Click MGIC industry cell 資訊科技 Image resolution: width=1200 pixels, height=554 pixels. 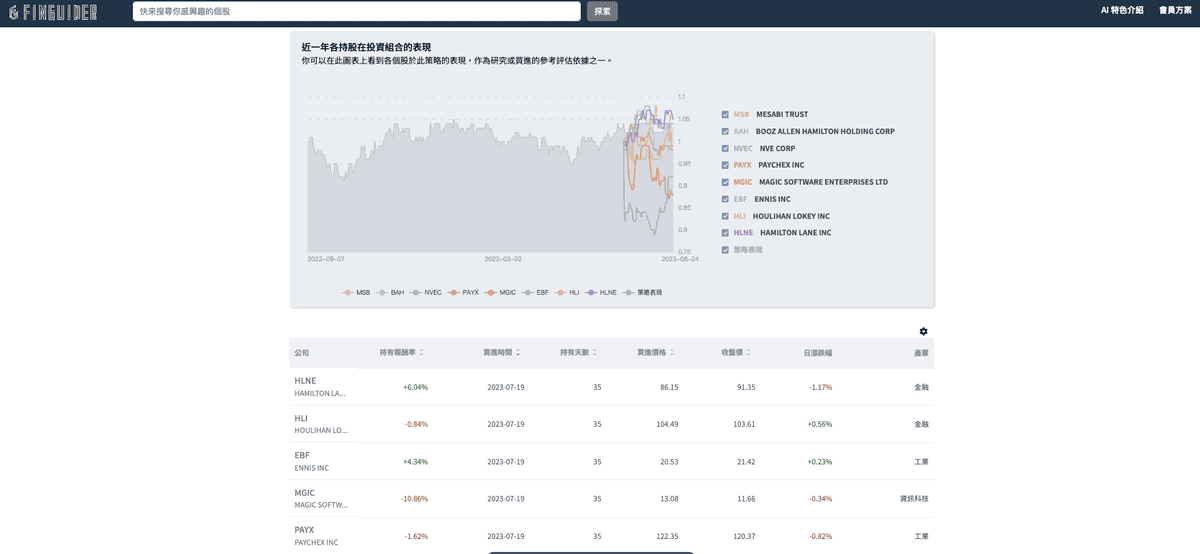pos(915,498)
